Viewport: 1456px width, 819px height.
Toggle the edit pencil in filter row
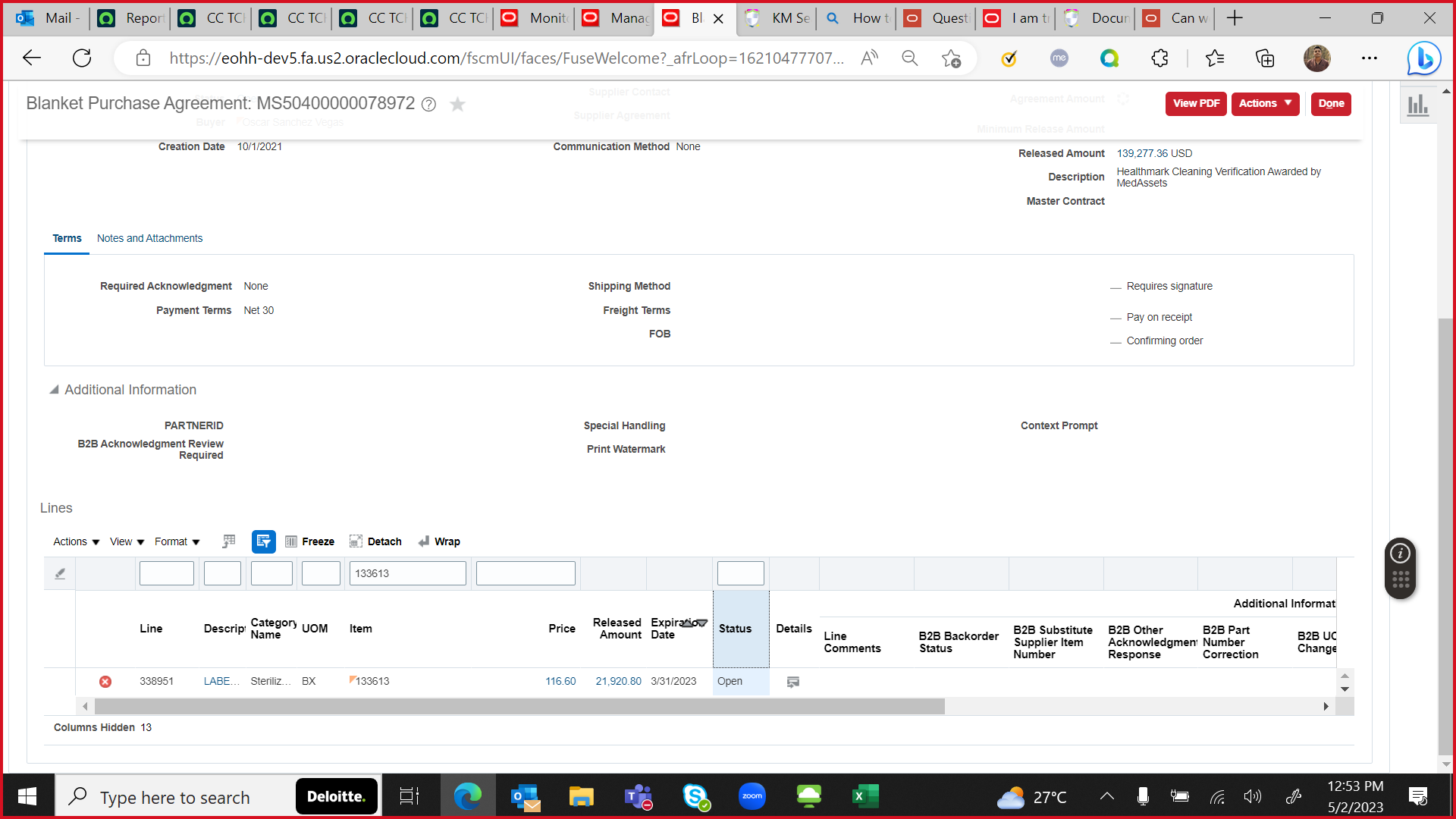pyautogui.click(x=60, y=573)
